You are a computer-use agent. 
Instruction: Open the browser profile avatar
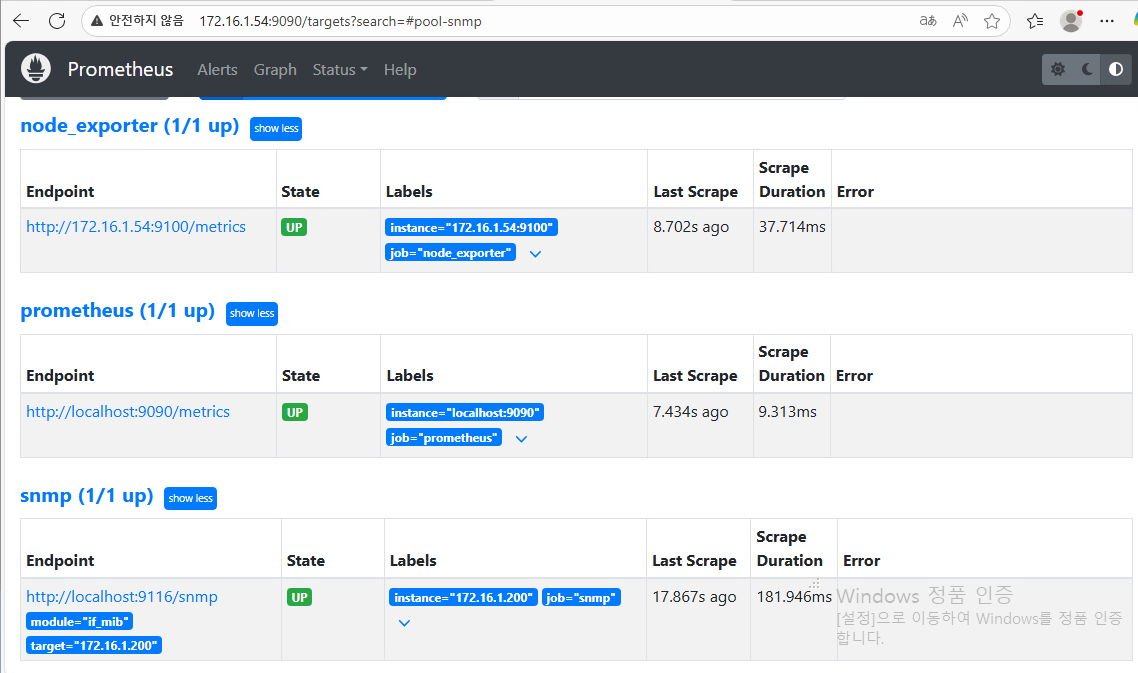click(1071, 21)
